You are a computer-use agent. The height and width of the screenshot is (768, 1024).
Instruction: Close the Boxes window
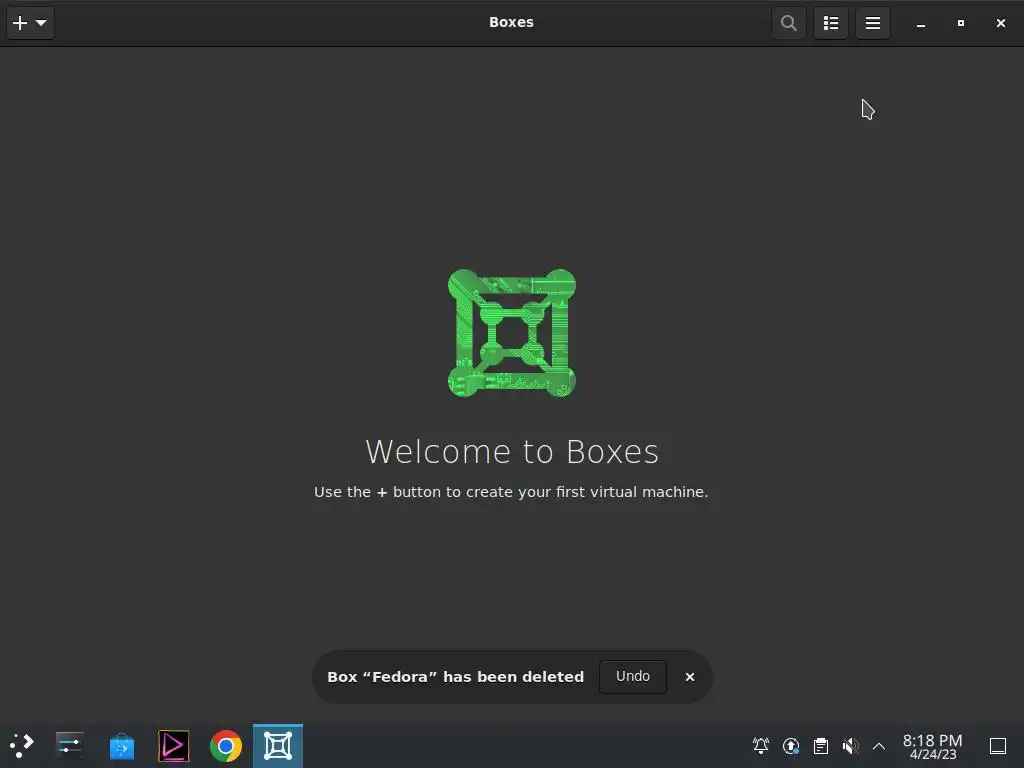point(1000,24)
